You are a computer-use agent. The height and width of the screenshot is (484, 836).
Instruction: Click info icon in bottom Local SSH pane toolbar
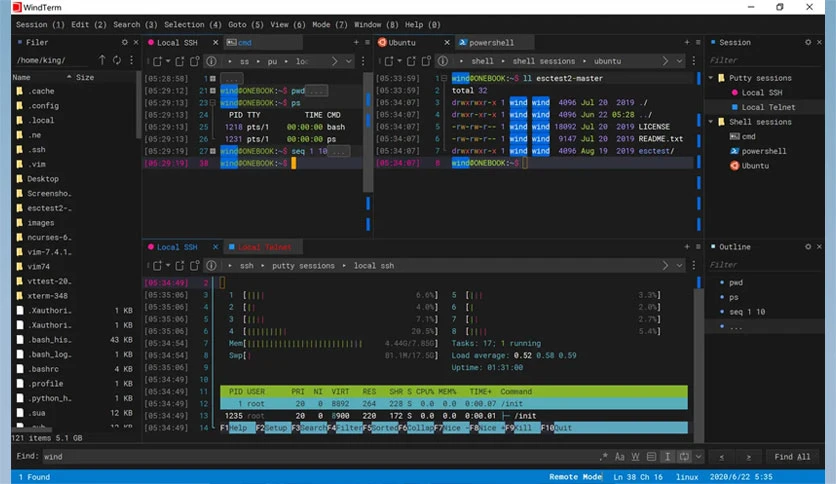coord(211,265)
